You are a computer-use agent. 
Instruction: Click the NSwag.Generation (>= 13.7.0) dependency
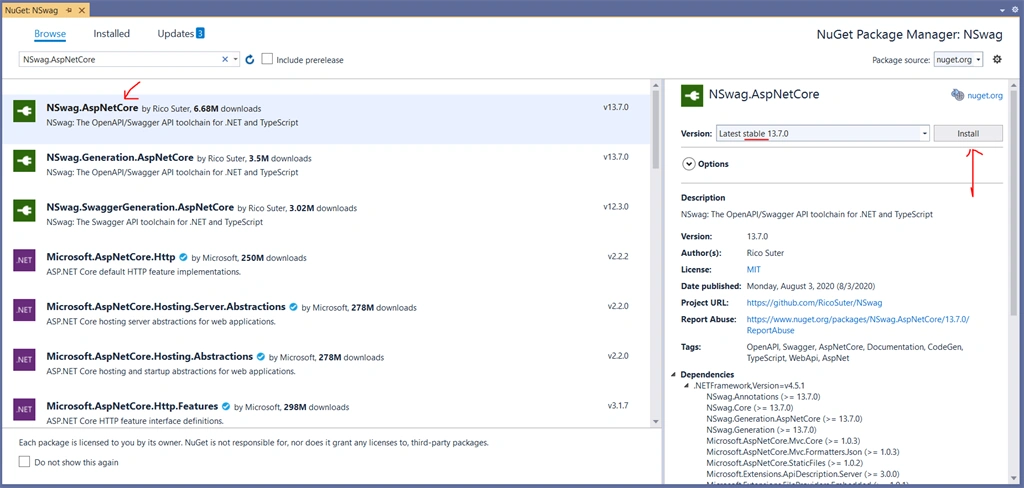pyautogui.click(x=761, y=430)
